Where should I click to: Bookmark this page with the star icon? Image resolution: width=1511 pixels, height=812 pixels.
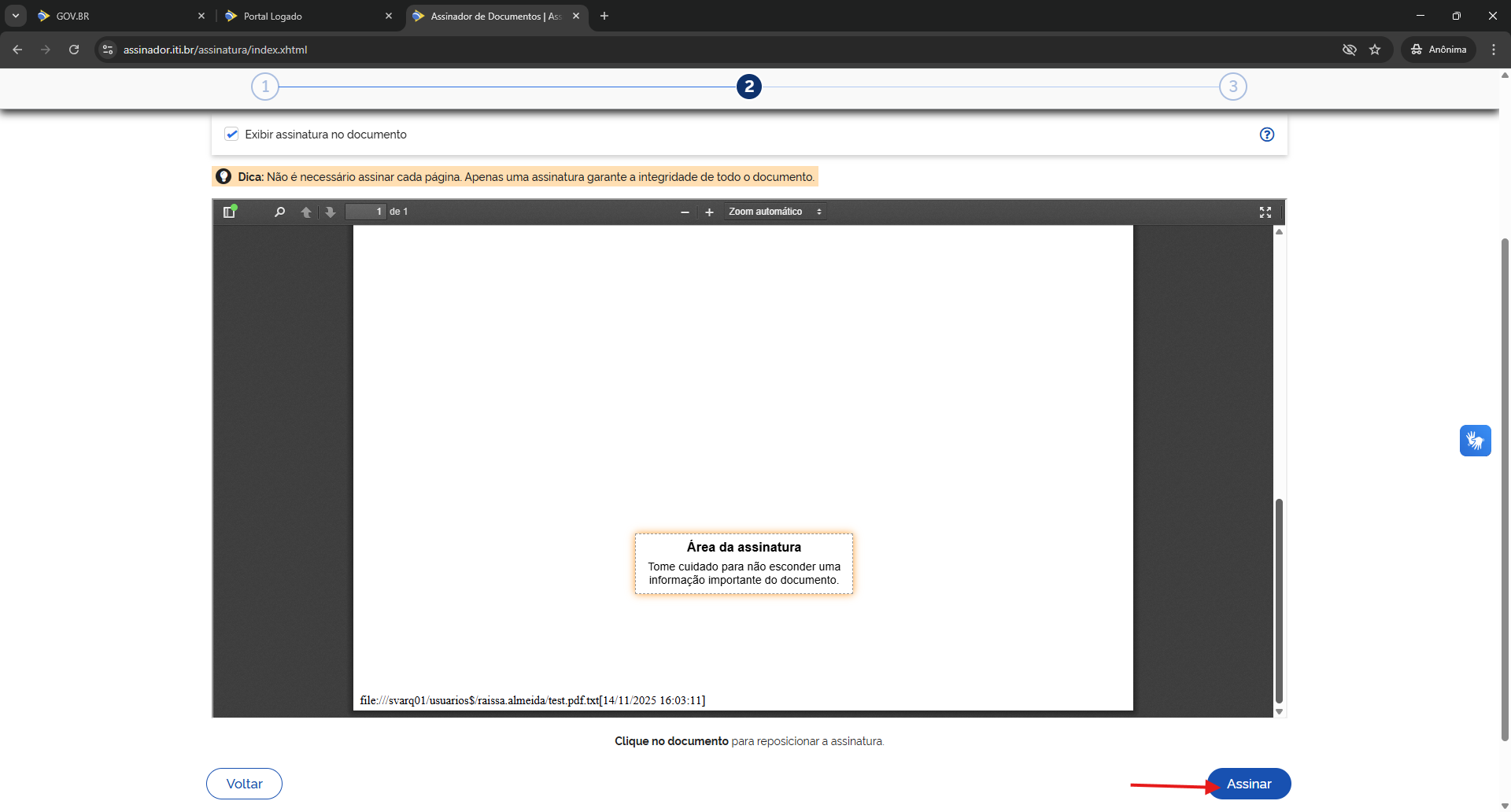click(x=1375, y=50)
